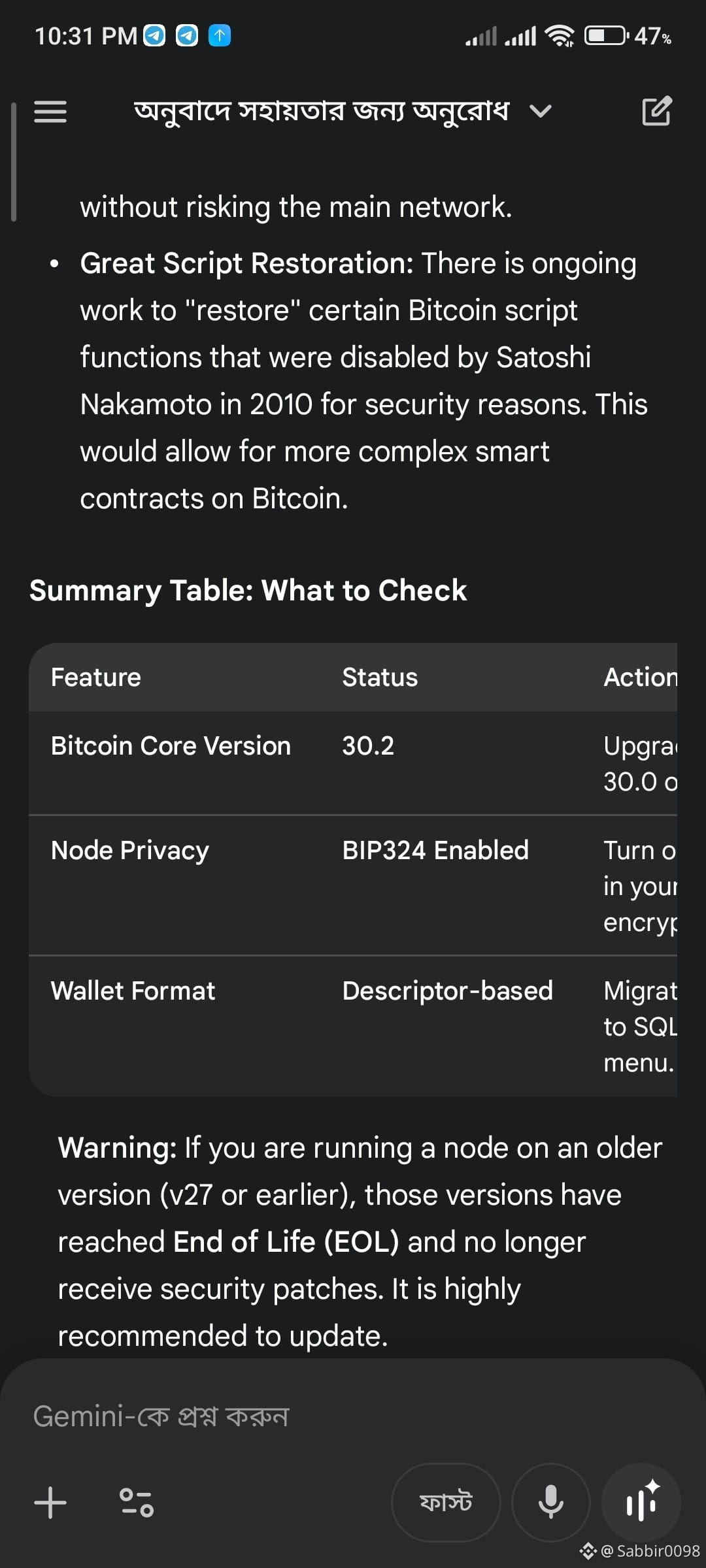This screenshot has height=1568, width=706.
Task: Tap the Bitcoin Core Version row
Action: (x=171, y=746)
